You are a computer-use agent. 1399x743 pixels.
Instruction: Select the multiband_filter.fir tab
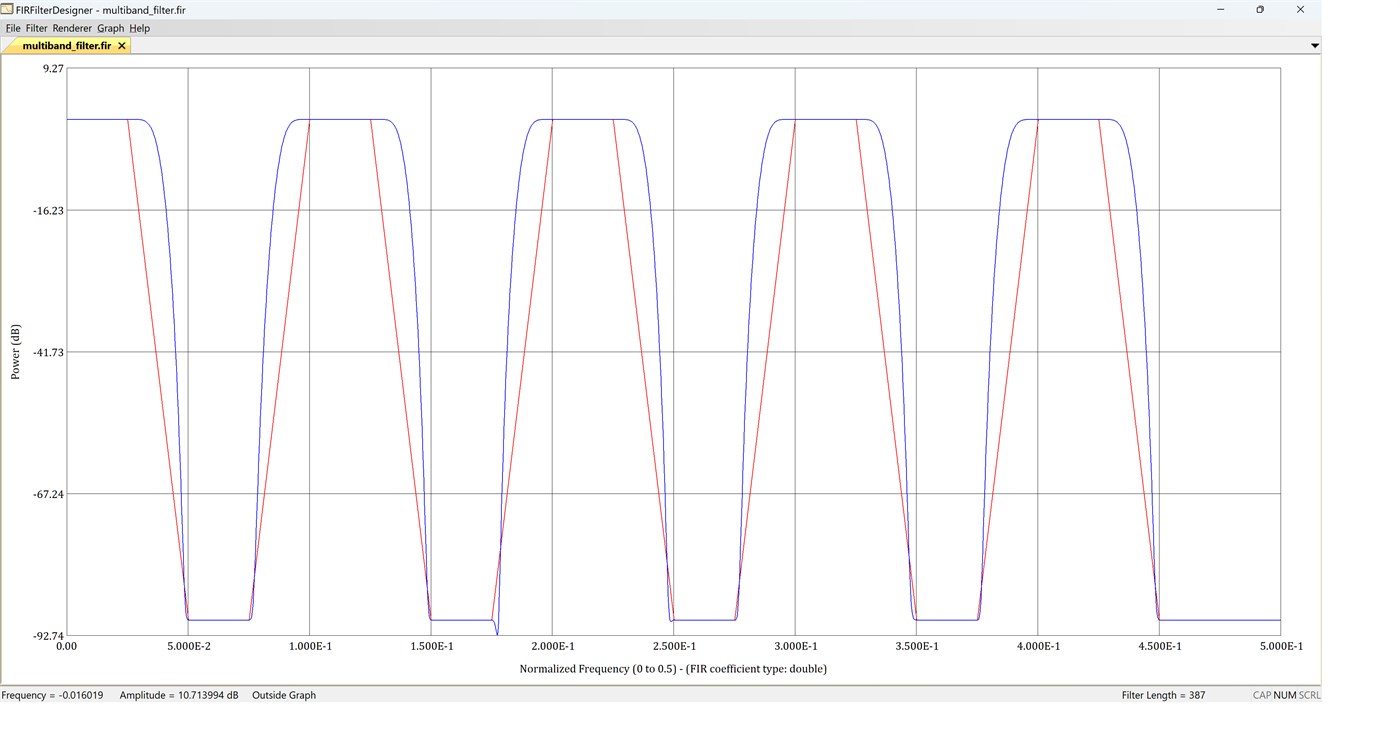(x=66, y=46)
